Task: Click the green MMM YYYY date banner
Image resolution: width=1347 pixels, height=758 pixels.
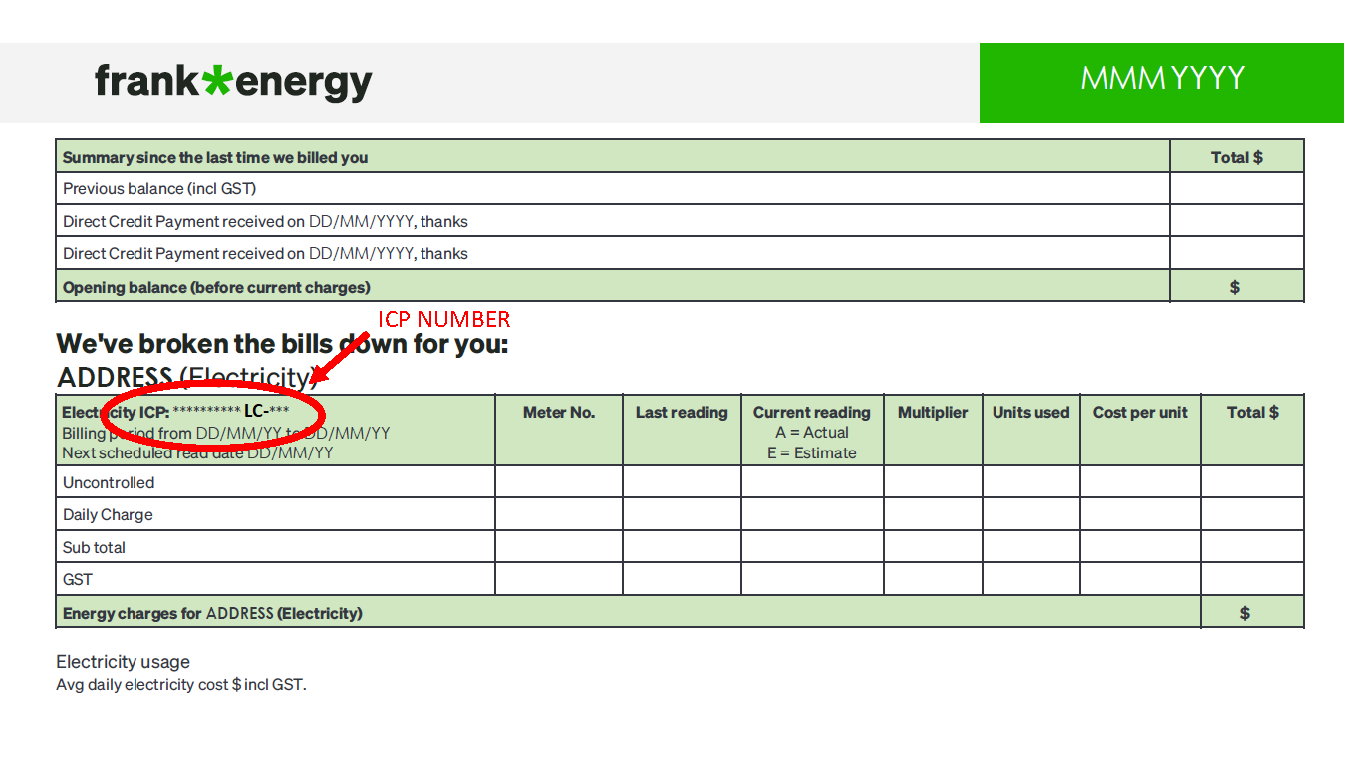Action: 1162,79
